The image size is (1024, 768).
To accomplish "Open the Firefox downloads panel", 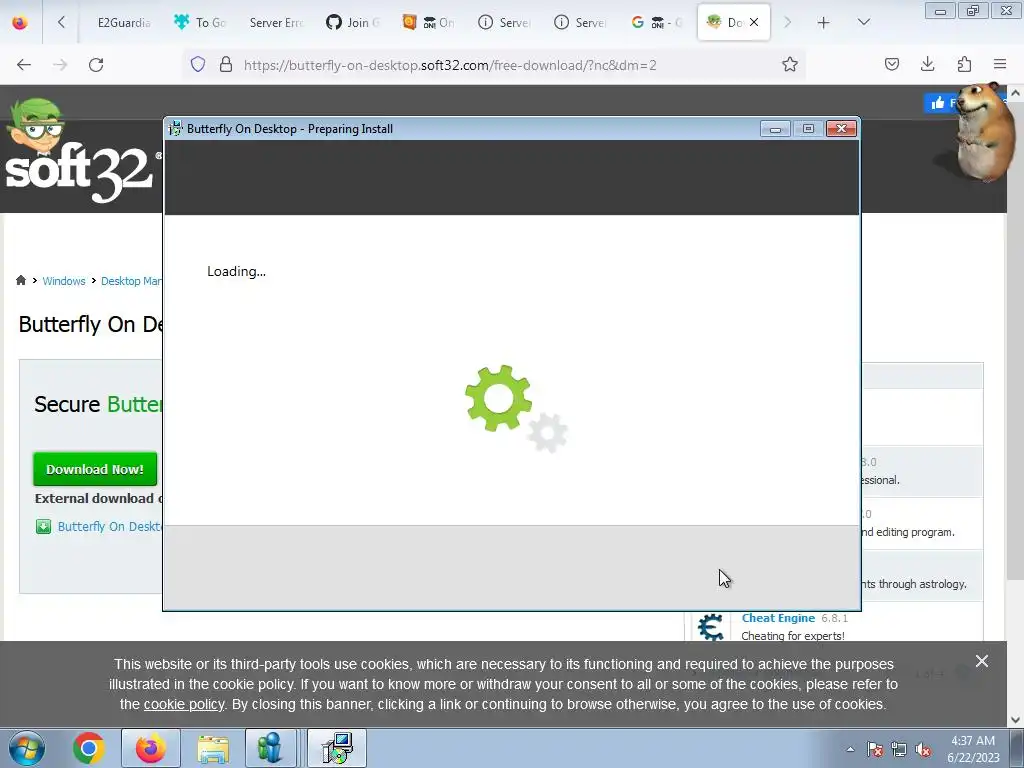I will coord(927,65).
